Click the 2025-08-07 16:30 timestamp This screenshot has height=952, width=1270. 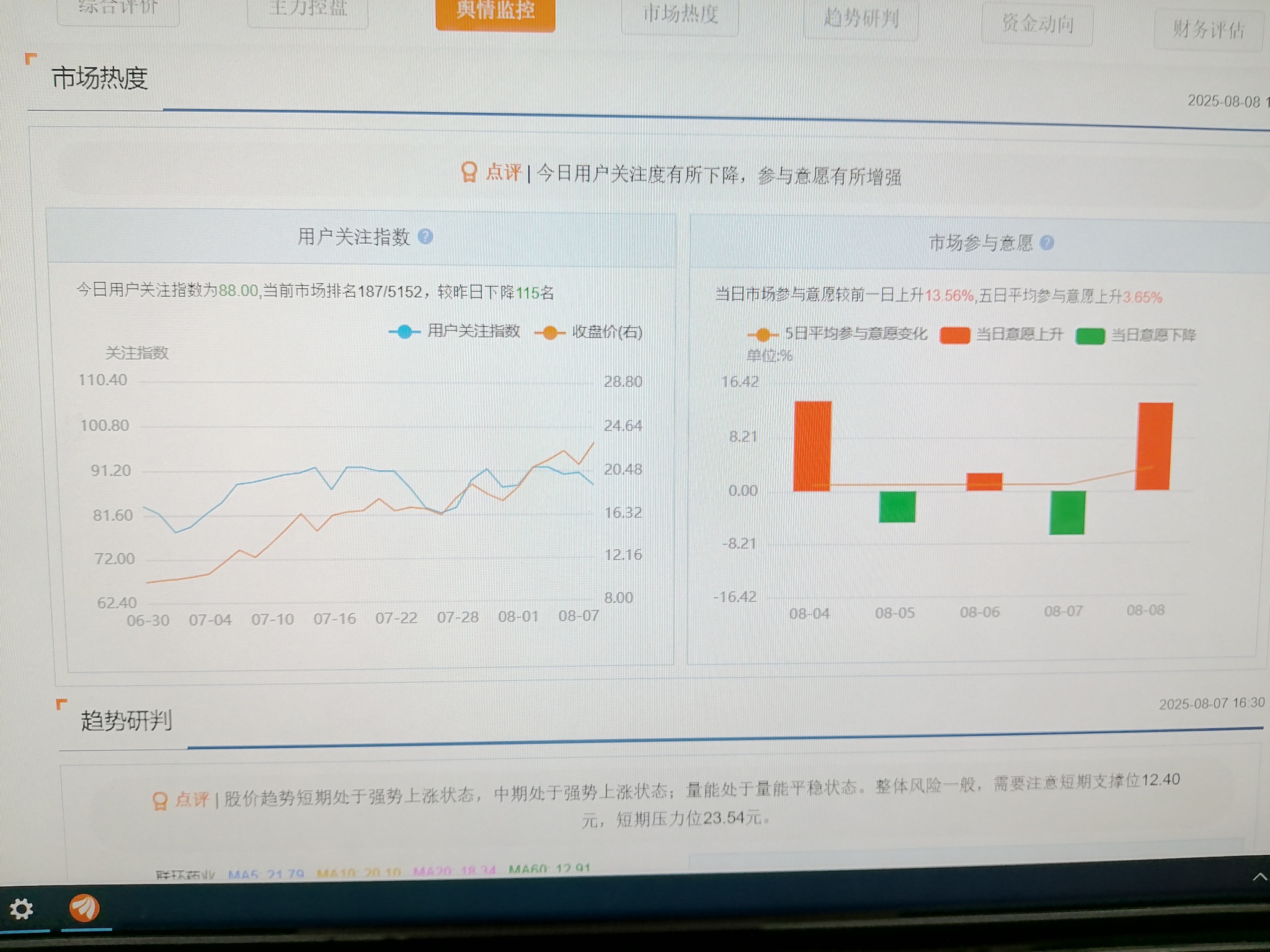[1212, 703]
